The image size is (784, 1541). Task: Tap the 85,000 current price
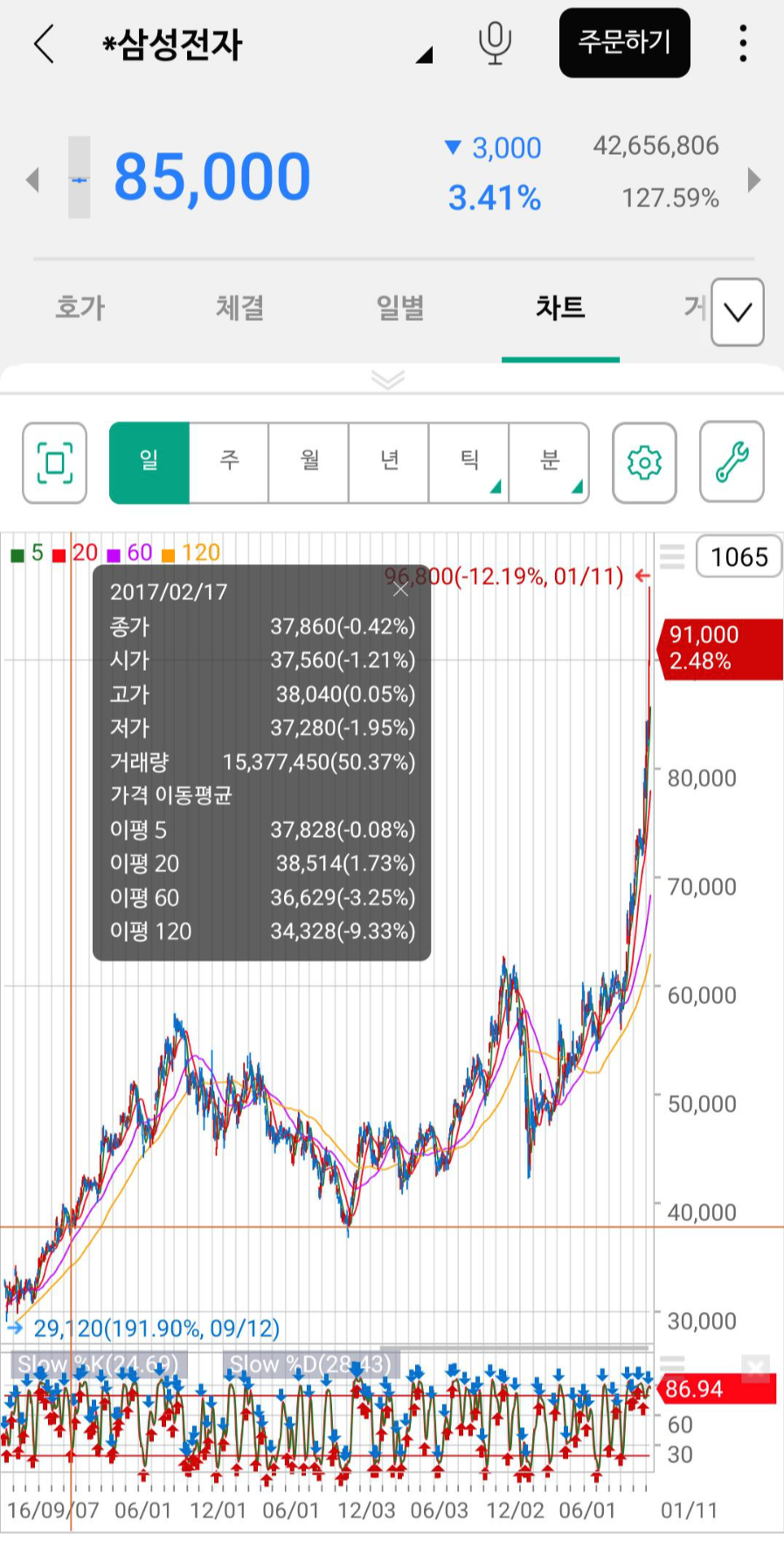tap(212, 178)
